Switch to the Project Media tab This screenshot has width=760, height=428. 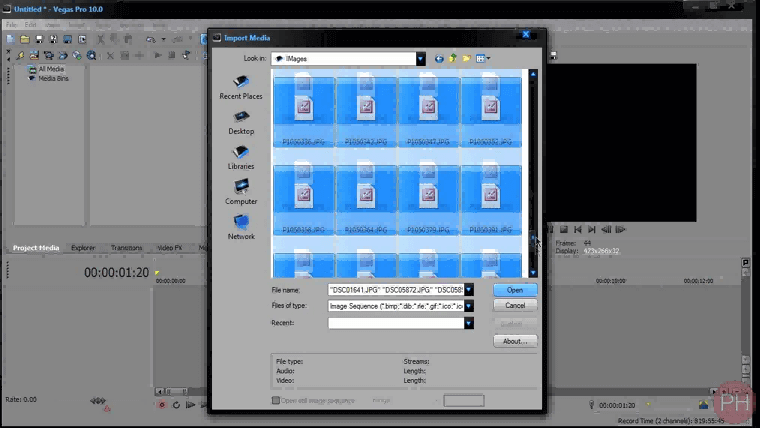click(36, 248)
